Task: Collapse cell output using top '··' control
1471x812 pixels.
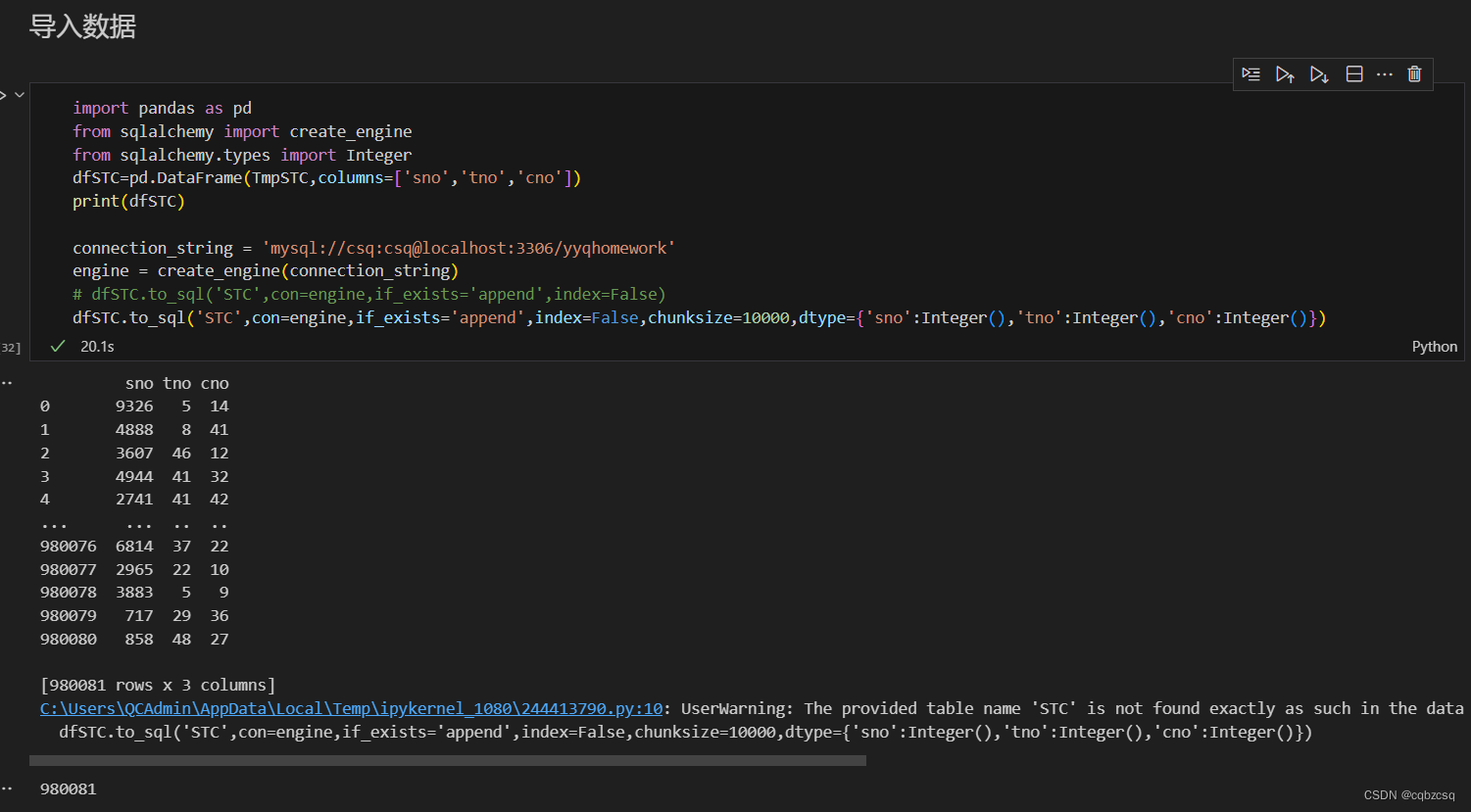Action: [8, 381]
